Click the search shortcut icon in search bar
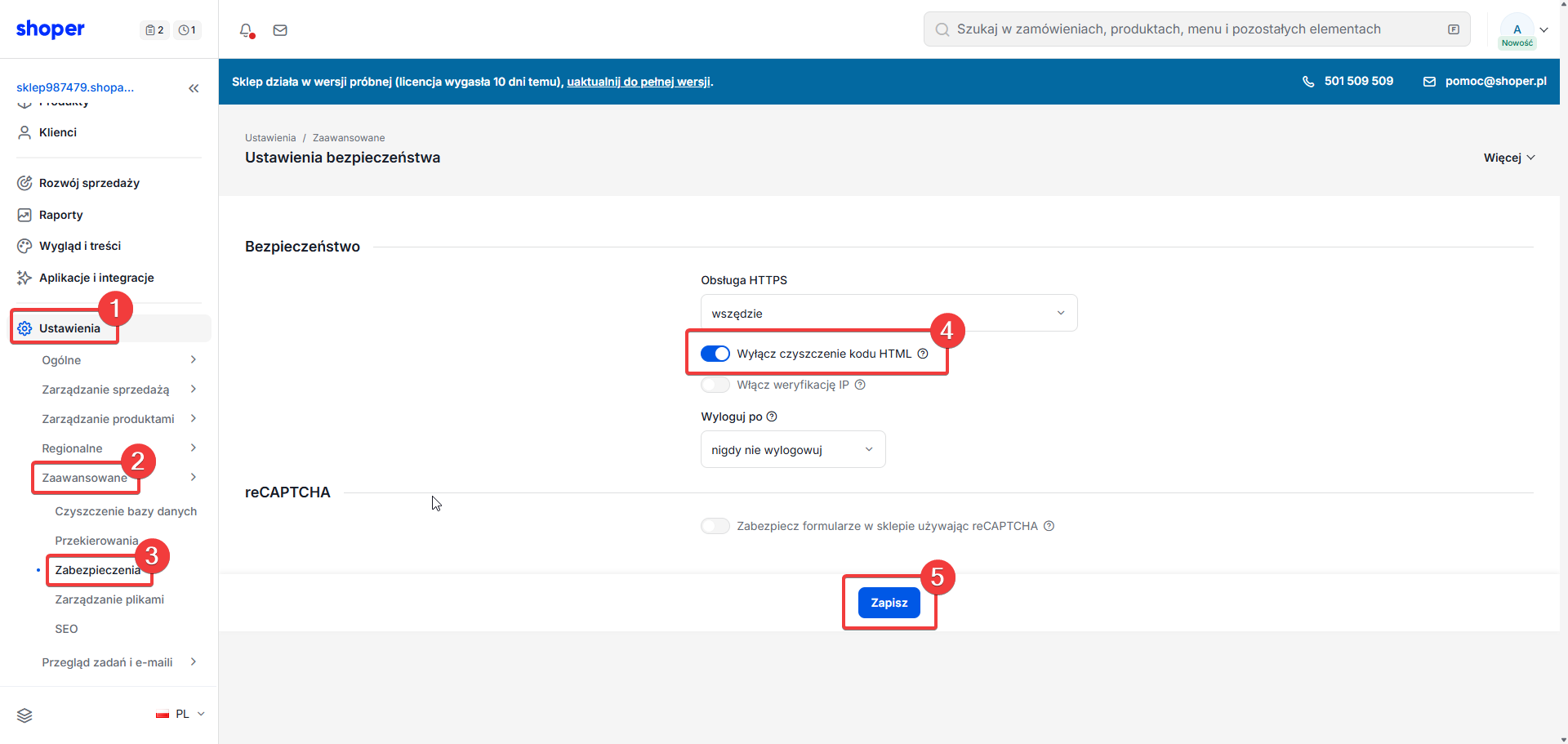1568x744 pixels. 1454,29
